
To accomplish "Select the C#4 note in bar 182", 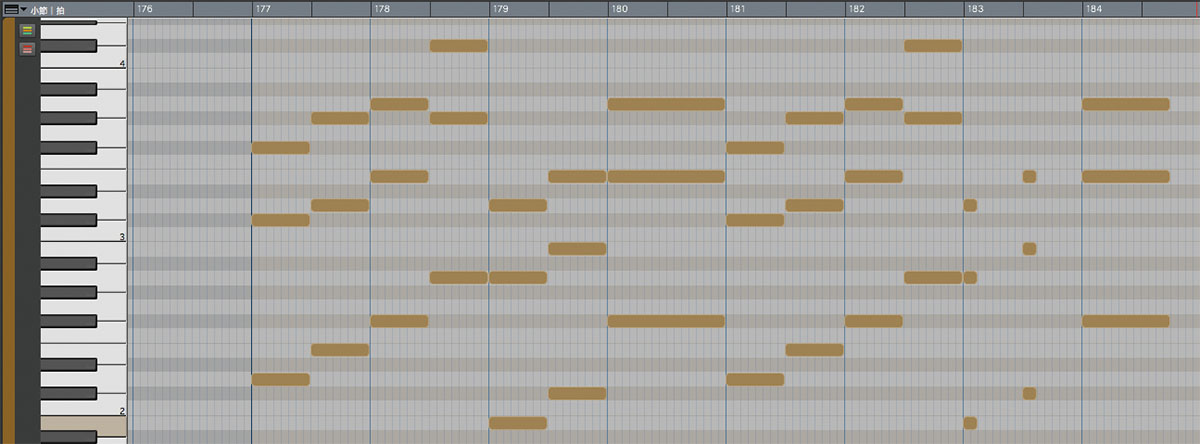I will (x=933, y=46).
